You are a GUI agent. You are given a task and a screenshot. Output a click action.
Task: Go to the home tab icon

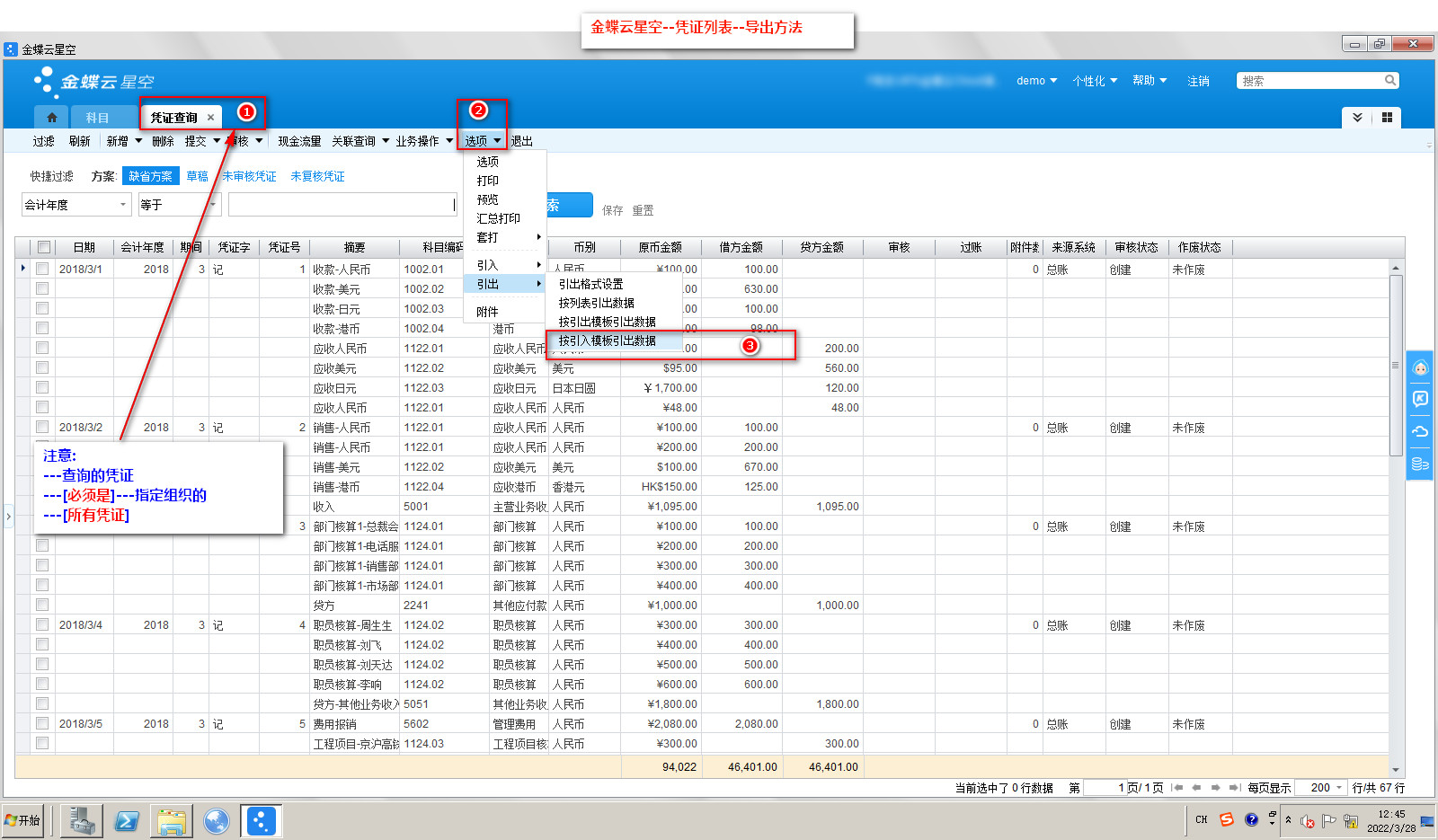click(52, 118)
